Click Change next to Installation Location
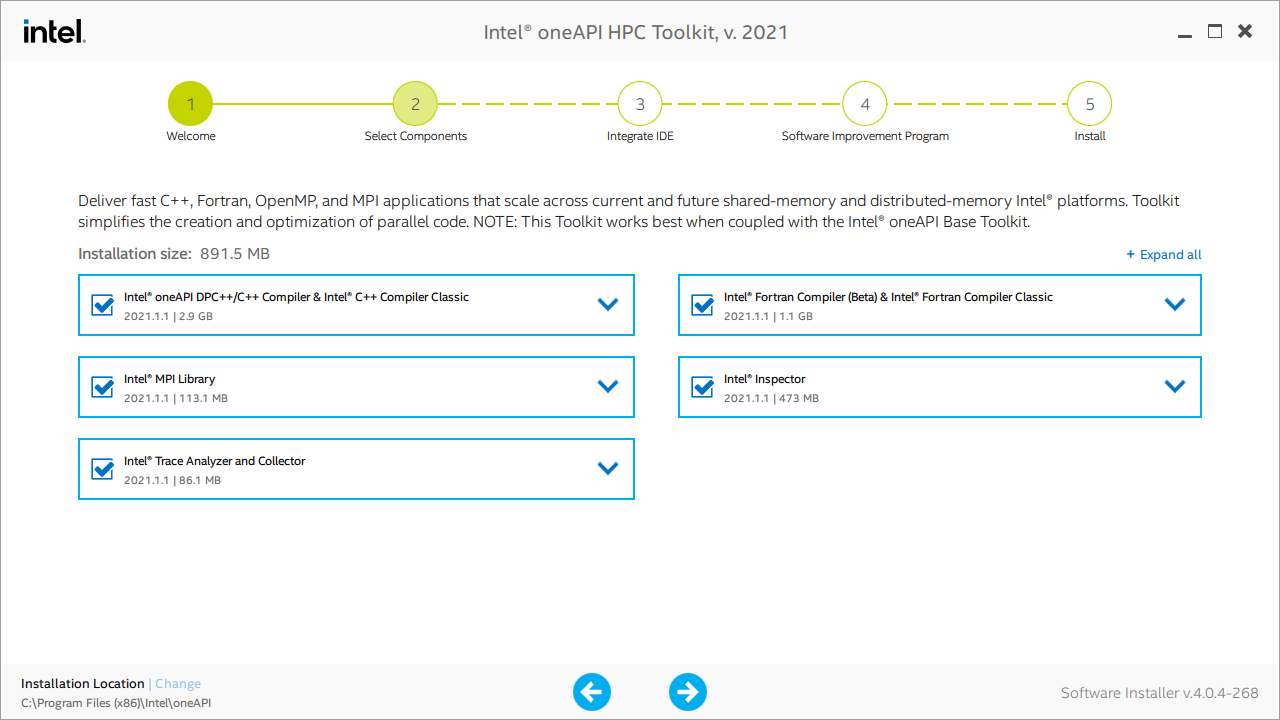This screenshot has height=720, width=1280. coord(177,683)
